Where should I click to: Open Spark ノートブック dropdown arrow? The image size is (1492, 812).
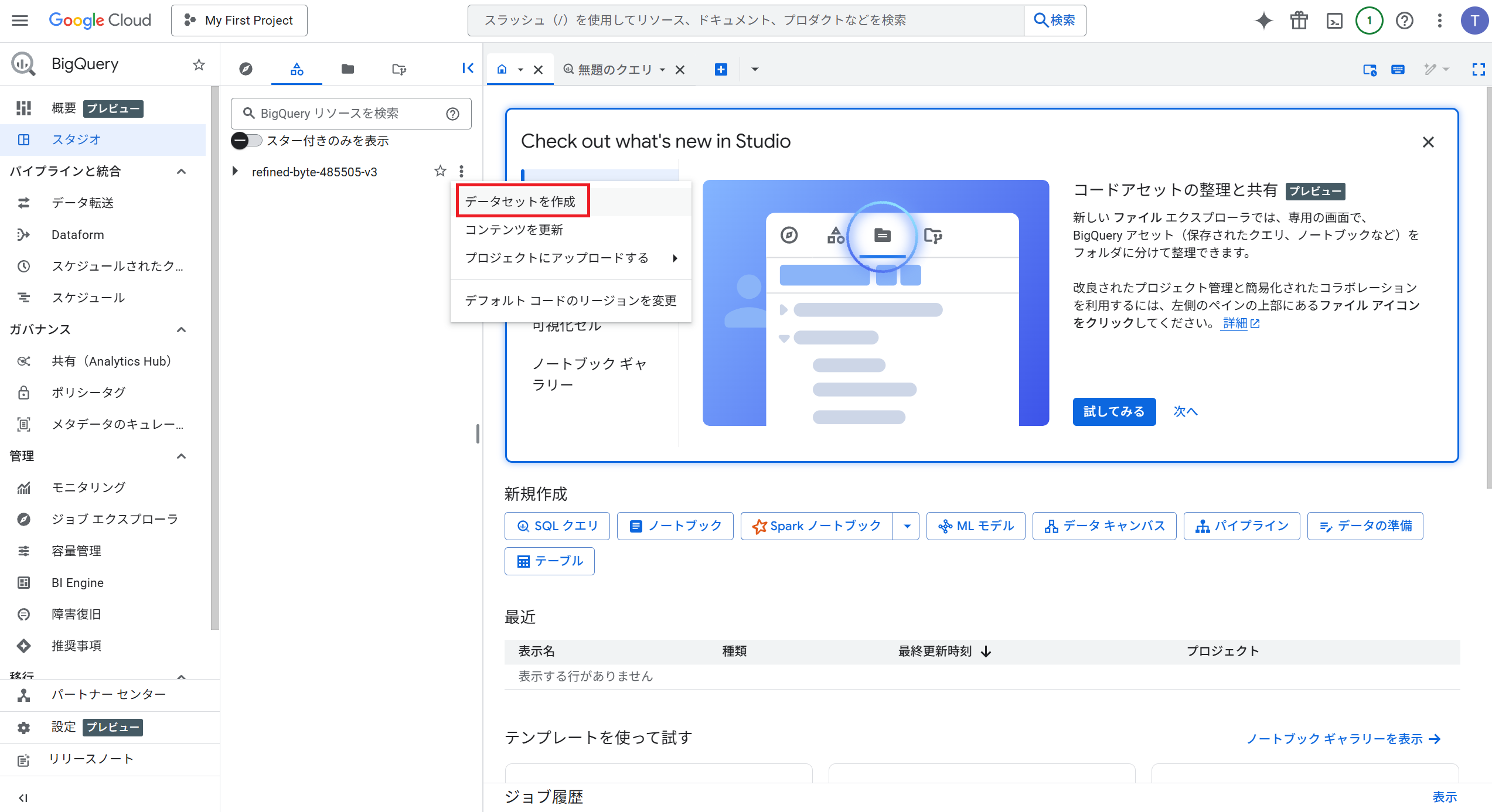tap(907, 526)
